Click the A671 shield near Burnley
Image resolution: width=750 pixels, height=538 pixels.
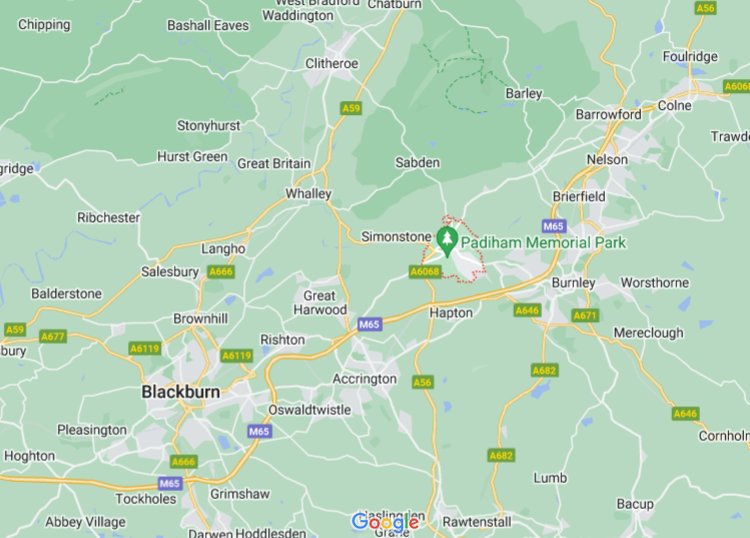click(585, 315)
